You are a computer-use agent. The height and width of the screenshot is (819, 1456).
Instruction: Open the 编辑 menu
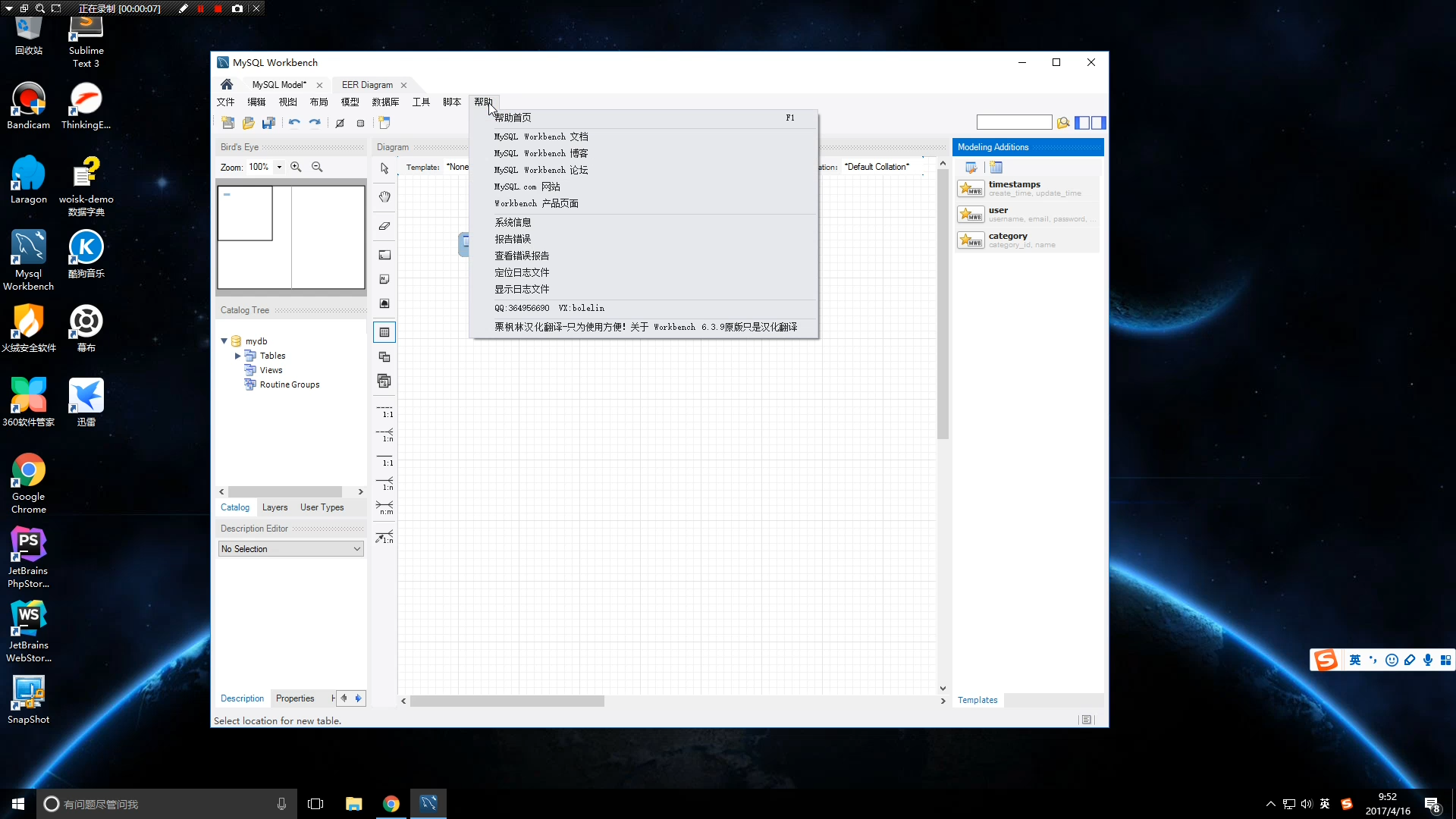256,102
